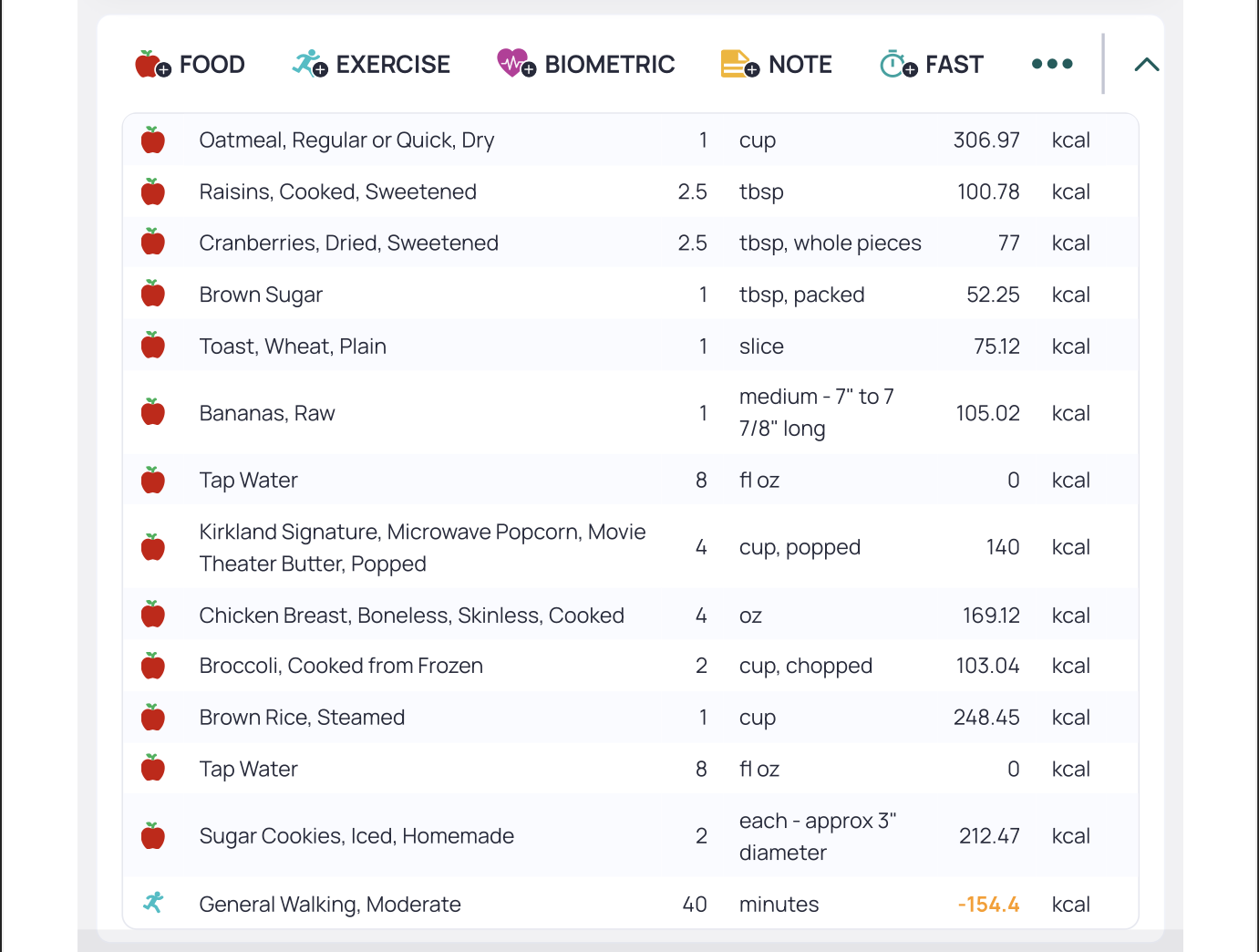Image resolution: width=1259 pixels, height=952 pixels.
Task: Click the apple icon next to Brown Rice
Action: [153, 717]
